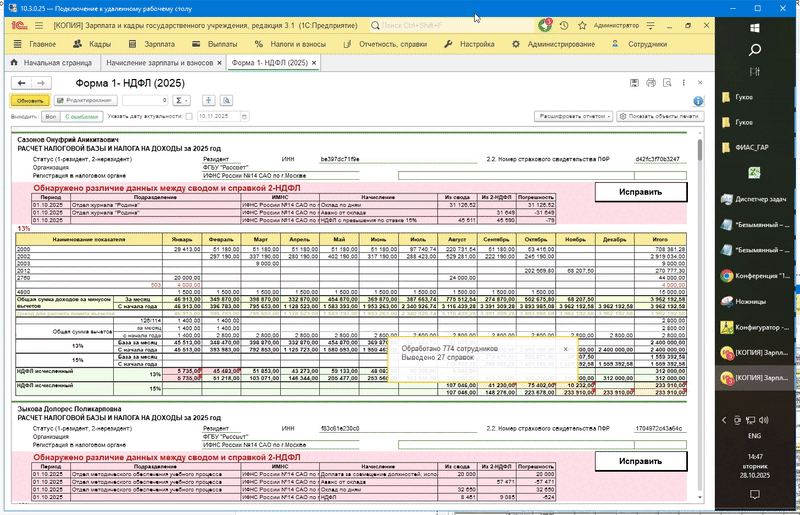Expand the Расшифровать отчетом dropdown
Image resolution: width=800 pixels, height=515 pixels.
pyautogui.click(x=573, y=116)
